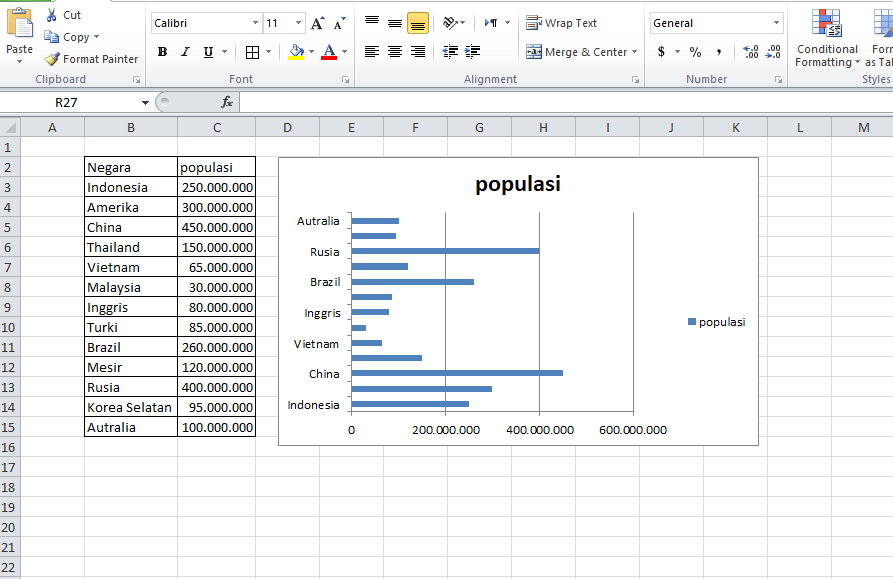Increase decimal places
The height and width of the screenshot is (579, 893).
pos(749,52)
